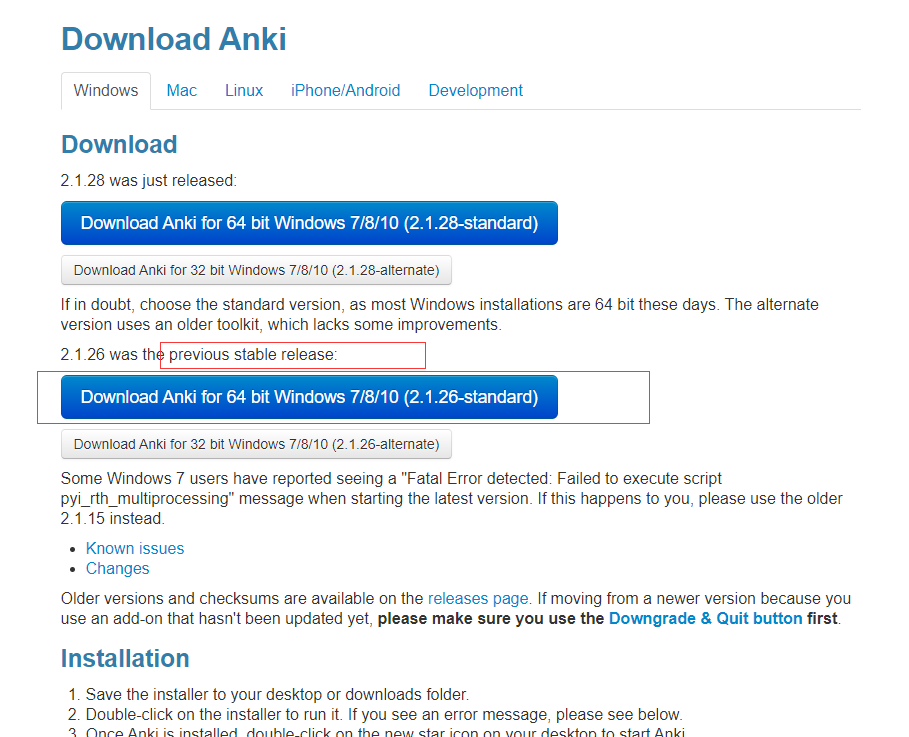909x737 pixels.
Task: Click the Download section heading
Action: coord(119,144)
